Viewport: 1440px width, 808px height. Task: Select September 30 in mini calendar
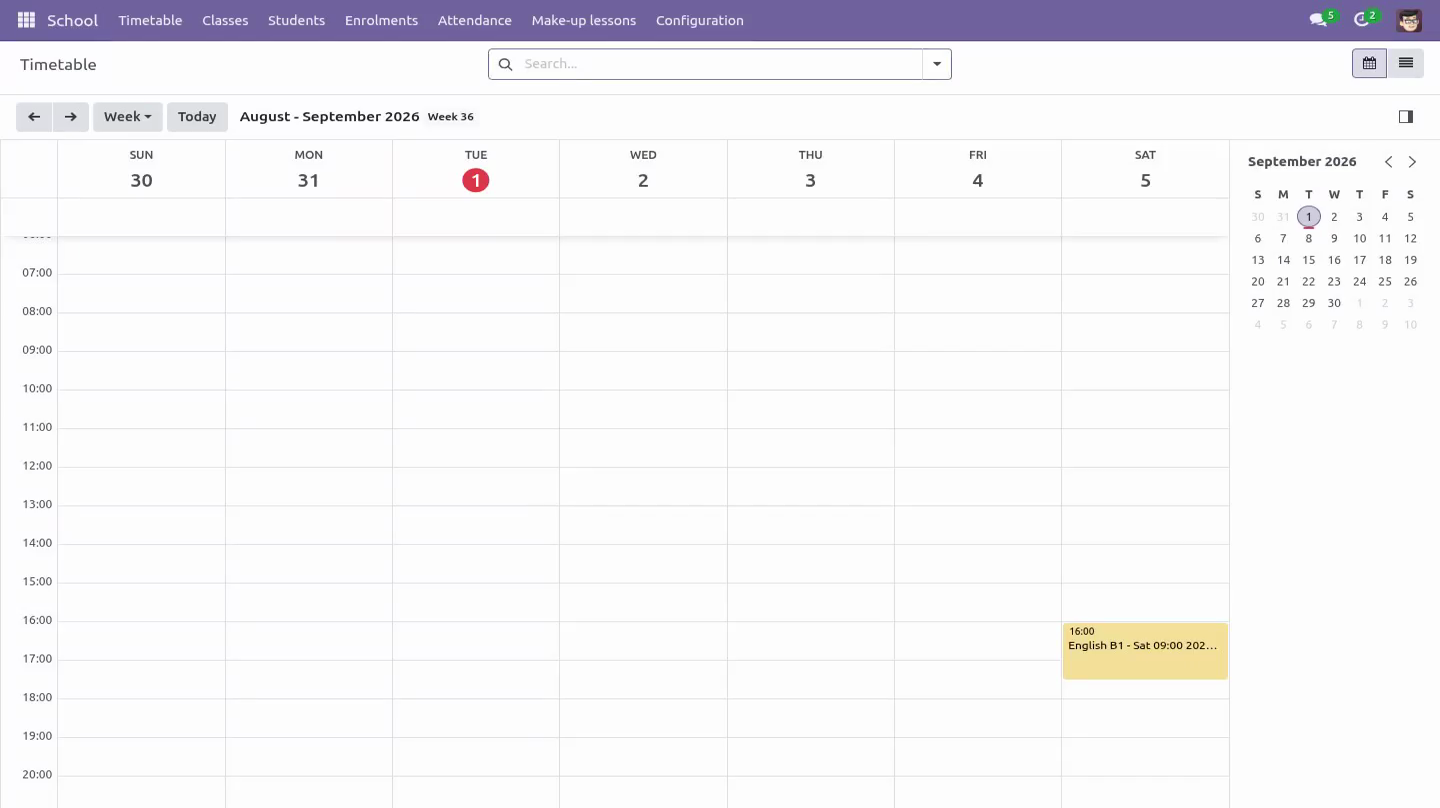tap(1334, 303)
